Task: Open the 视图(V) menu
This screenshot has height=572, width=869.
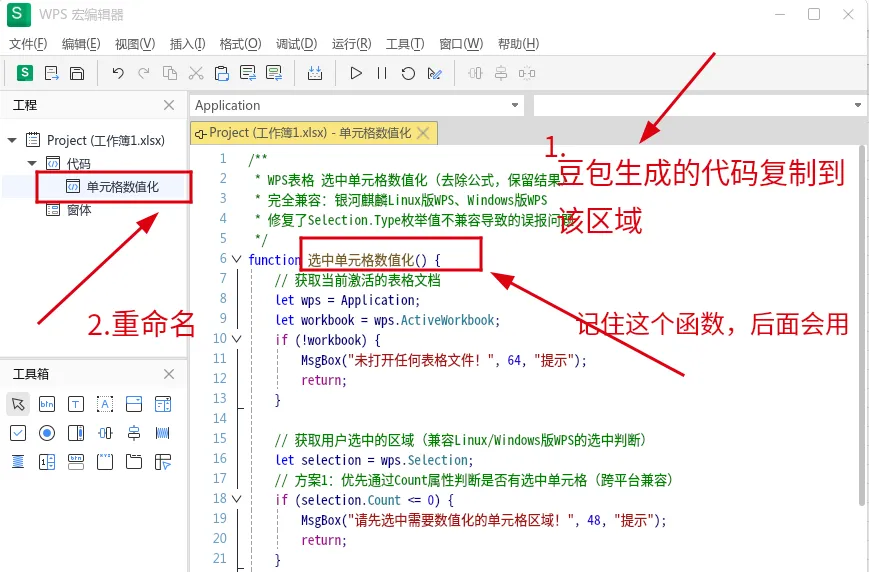Action: coord(135,44)
